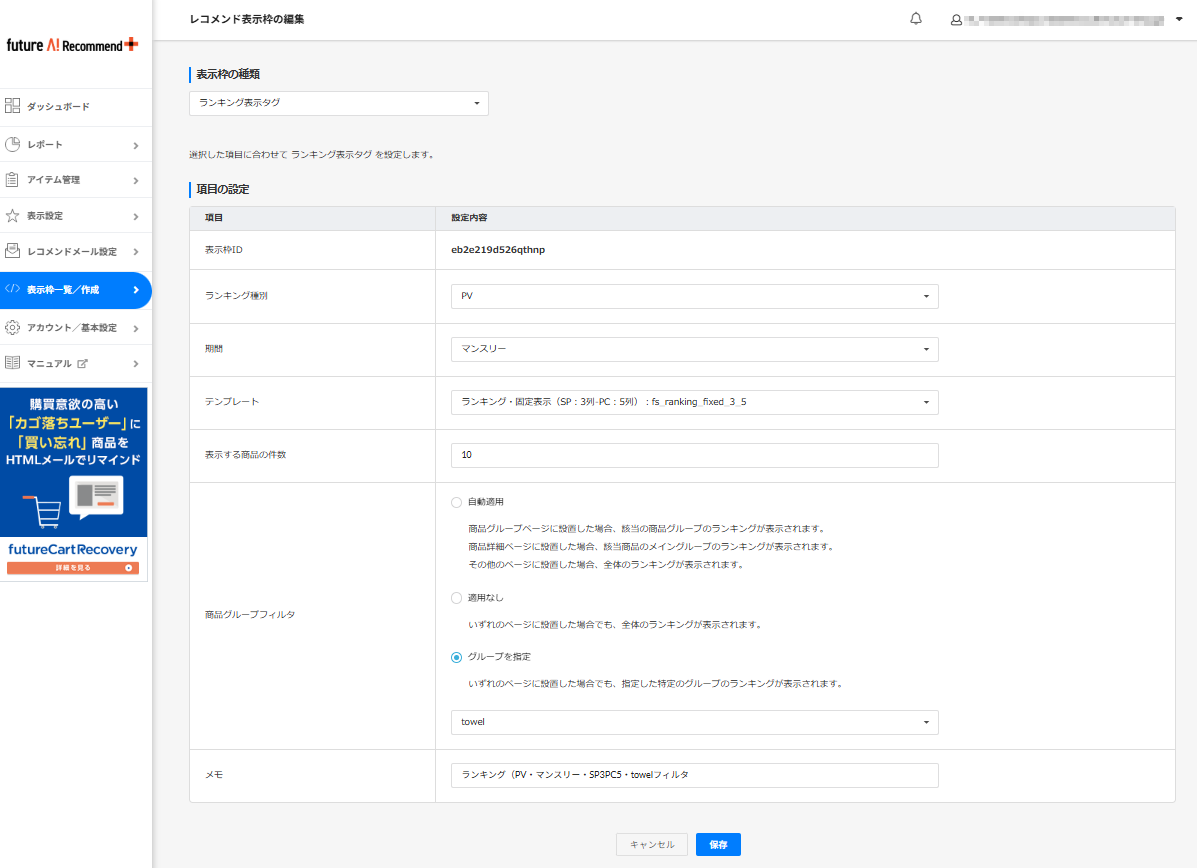
Task: Click the report pie chart icon
Action: [x=13, y=145]
